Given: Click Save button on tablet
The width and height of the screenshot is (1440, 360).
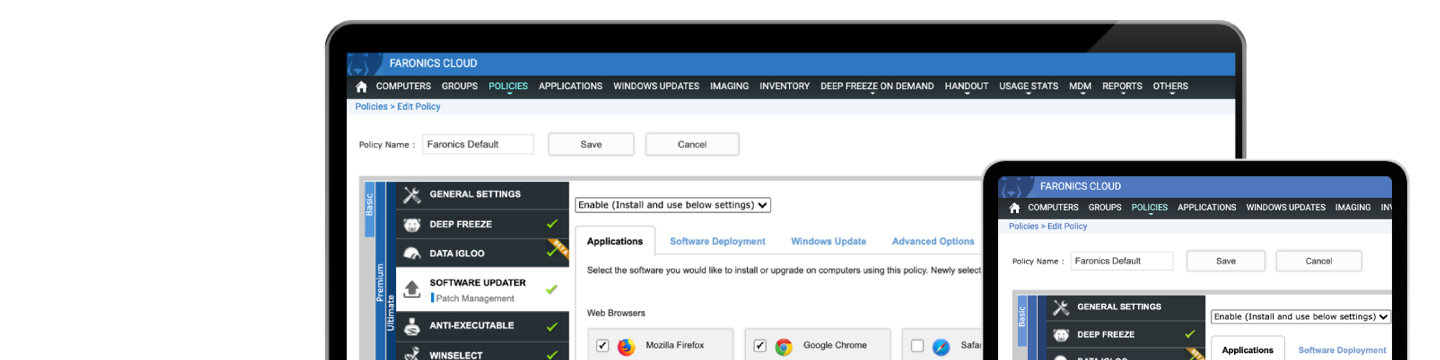Looking at the screenshot, I should point(1225,261).
